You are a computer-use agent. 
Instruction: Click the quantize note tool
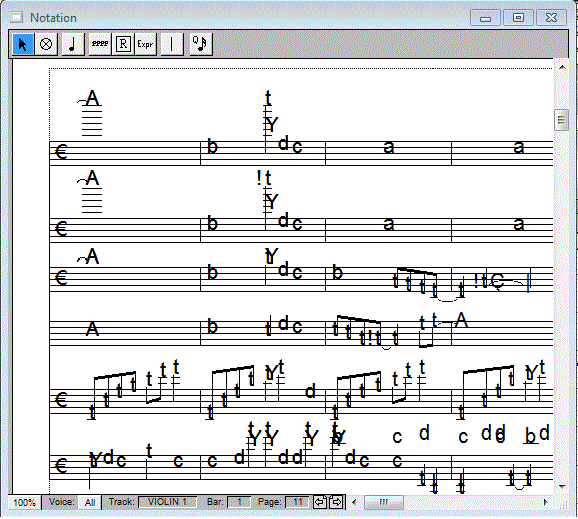pos(201,44)
